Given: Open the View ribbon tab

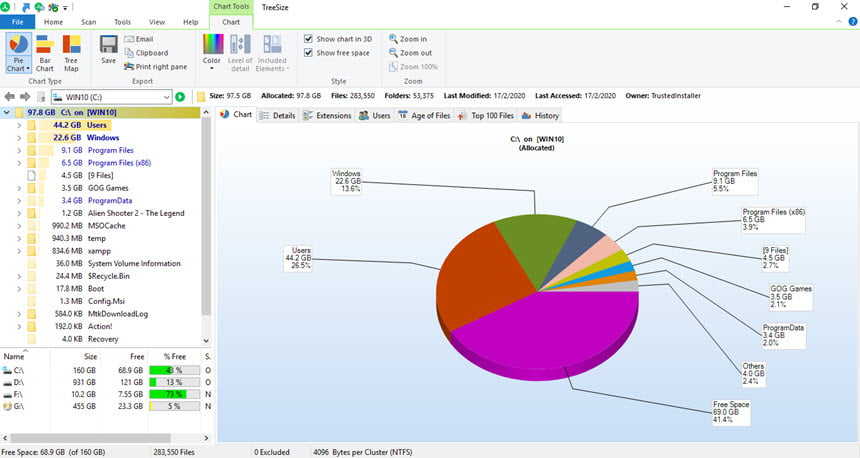Looking at the screenshot, I should coord(157,22).
